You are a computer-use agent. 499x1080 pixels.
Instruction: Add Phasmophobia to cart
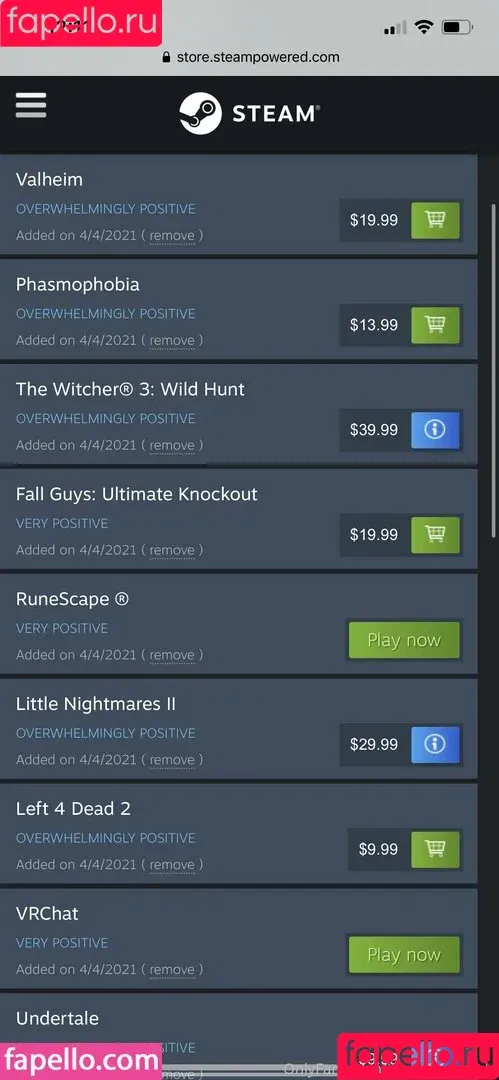pos(435,325)
